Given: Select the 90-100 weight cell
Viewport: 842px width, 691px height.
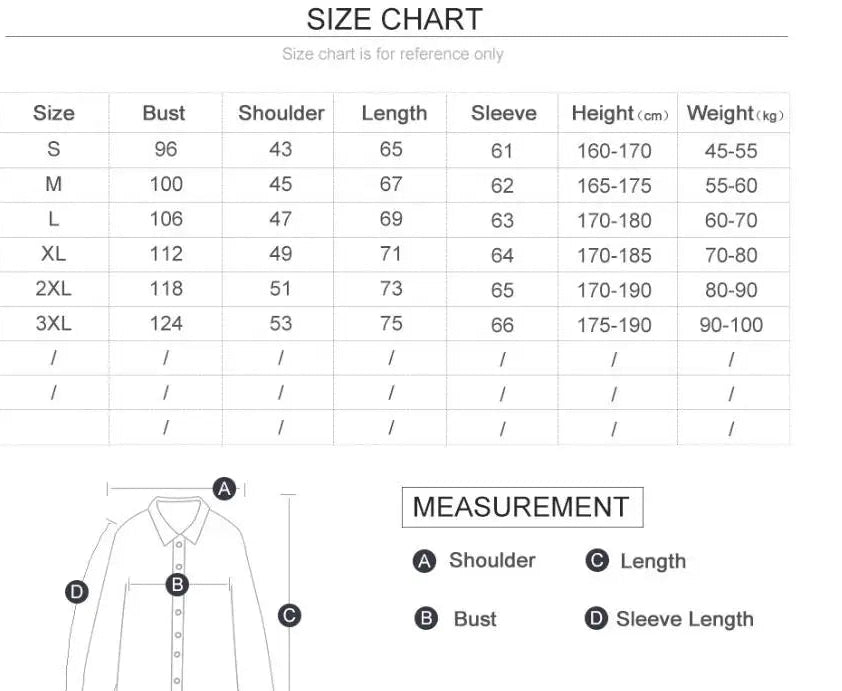Looking at the screenshot, I should (732, 325).
